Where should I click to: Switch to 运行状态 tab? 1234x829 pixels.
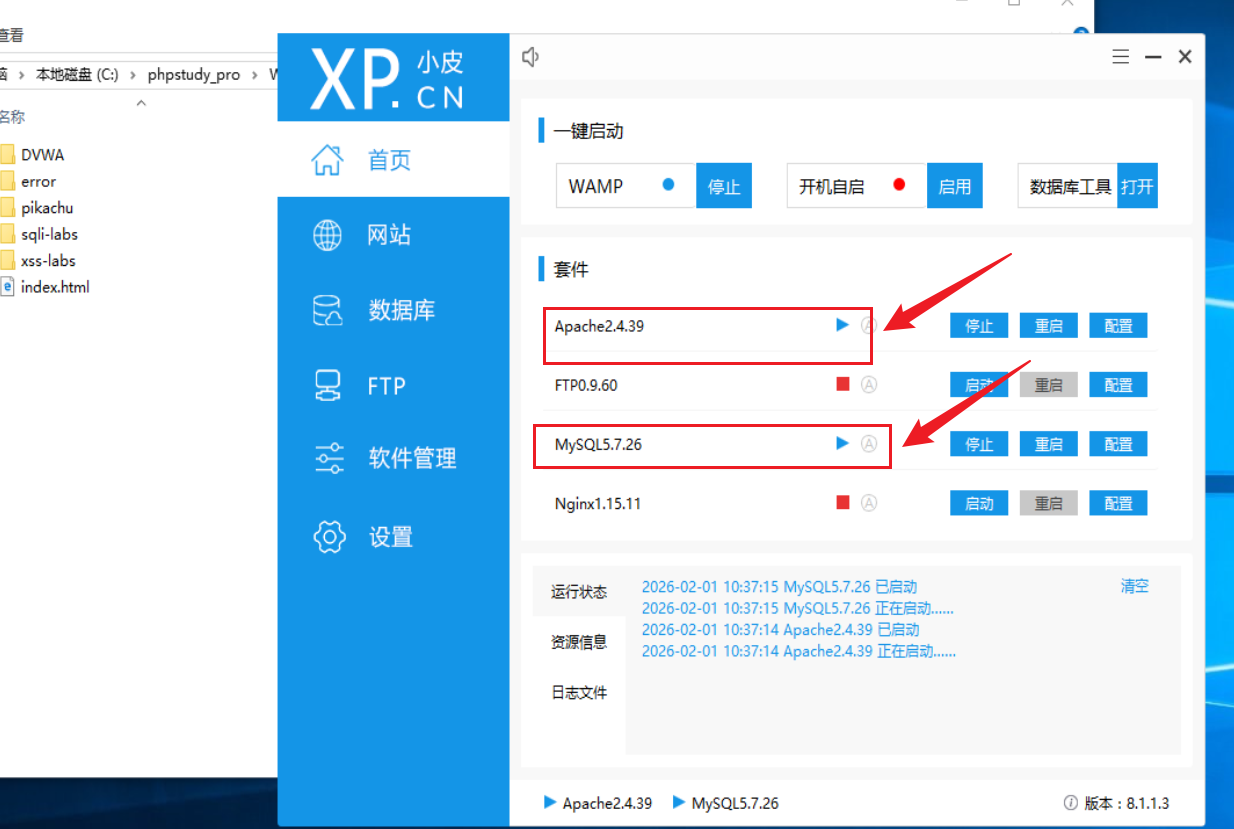click(579, 591)
